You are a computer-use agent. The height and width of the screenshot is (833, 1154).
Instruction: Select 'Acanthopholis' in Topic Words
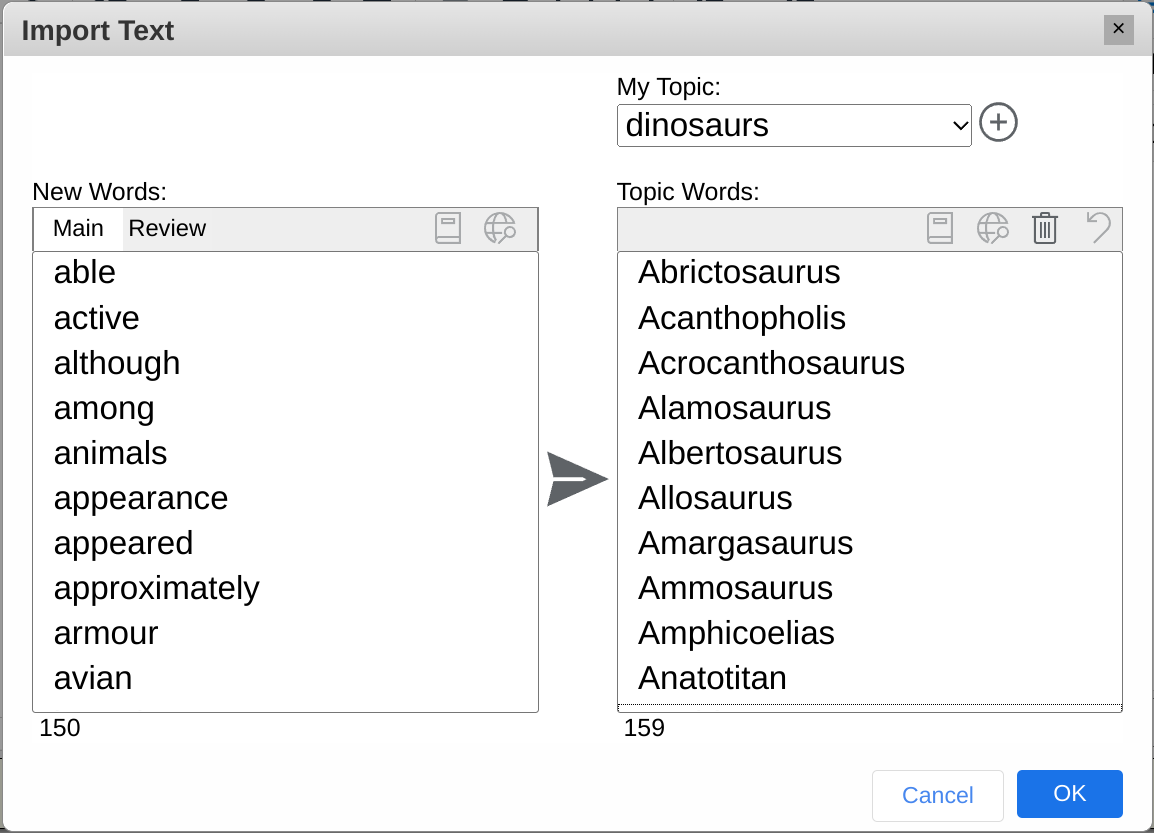[870, 318]
